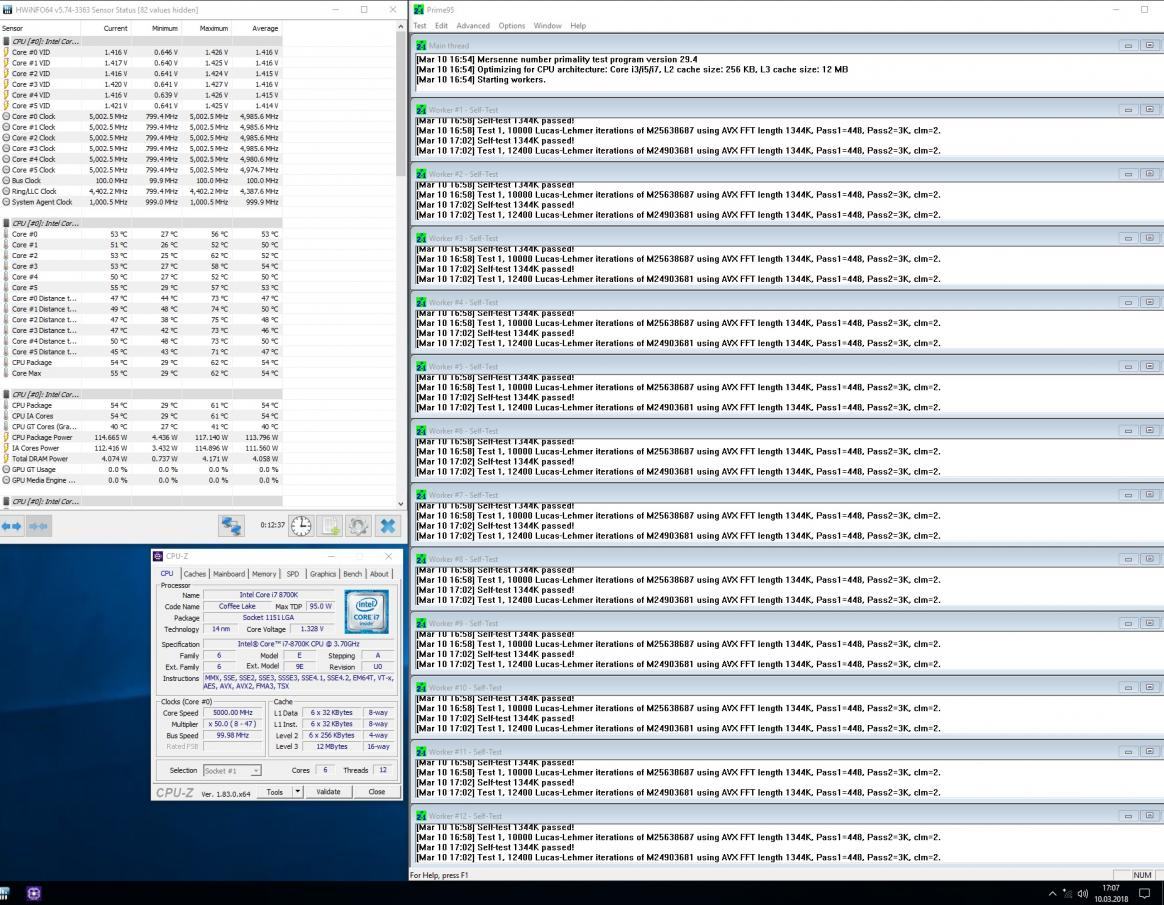Switch to CPU-Z SPD tab
Screen dimensions: 1164x905
click(292, 574)
